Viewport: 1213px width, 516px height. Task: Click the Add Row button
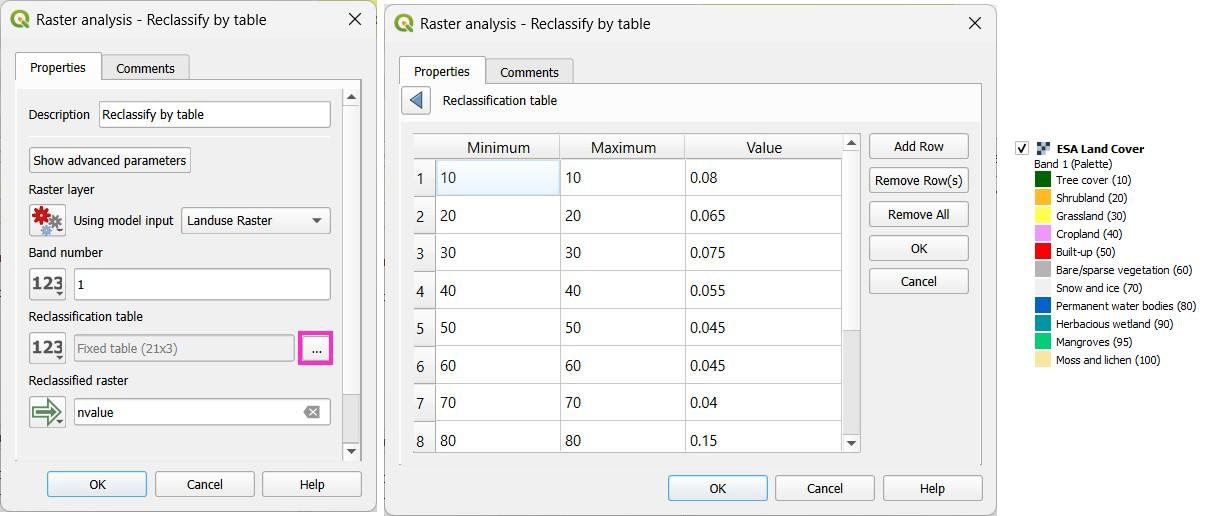click(918, 146)
